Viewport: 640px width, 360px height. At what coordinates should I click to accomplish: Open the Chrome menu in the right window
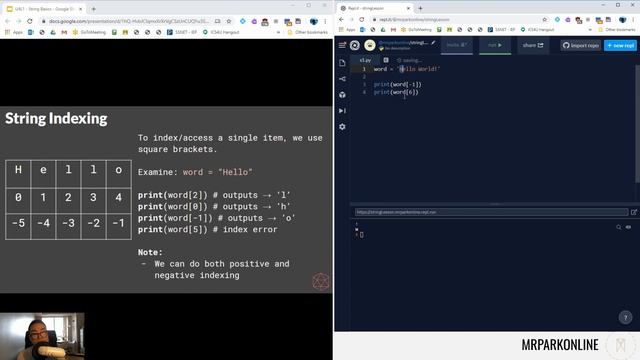tap(633, 19)
